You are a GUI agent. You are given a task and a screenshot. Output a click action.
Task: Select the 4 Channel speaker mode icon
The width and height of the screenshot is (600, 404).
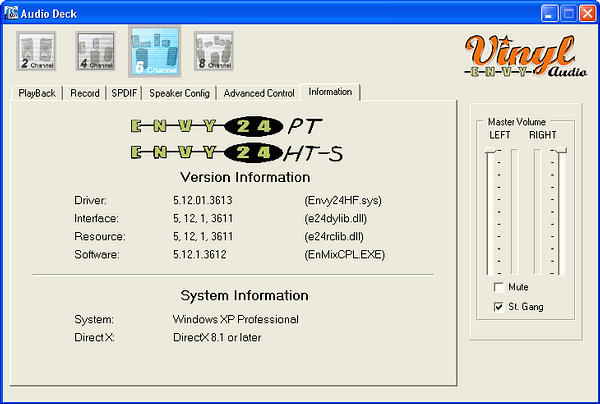click(x=95, y=51)
